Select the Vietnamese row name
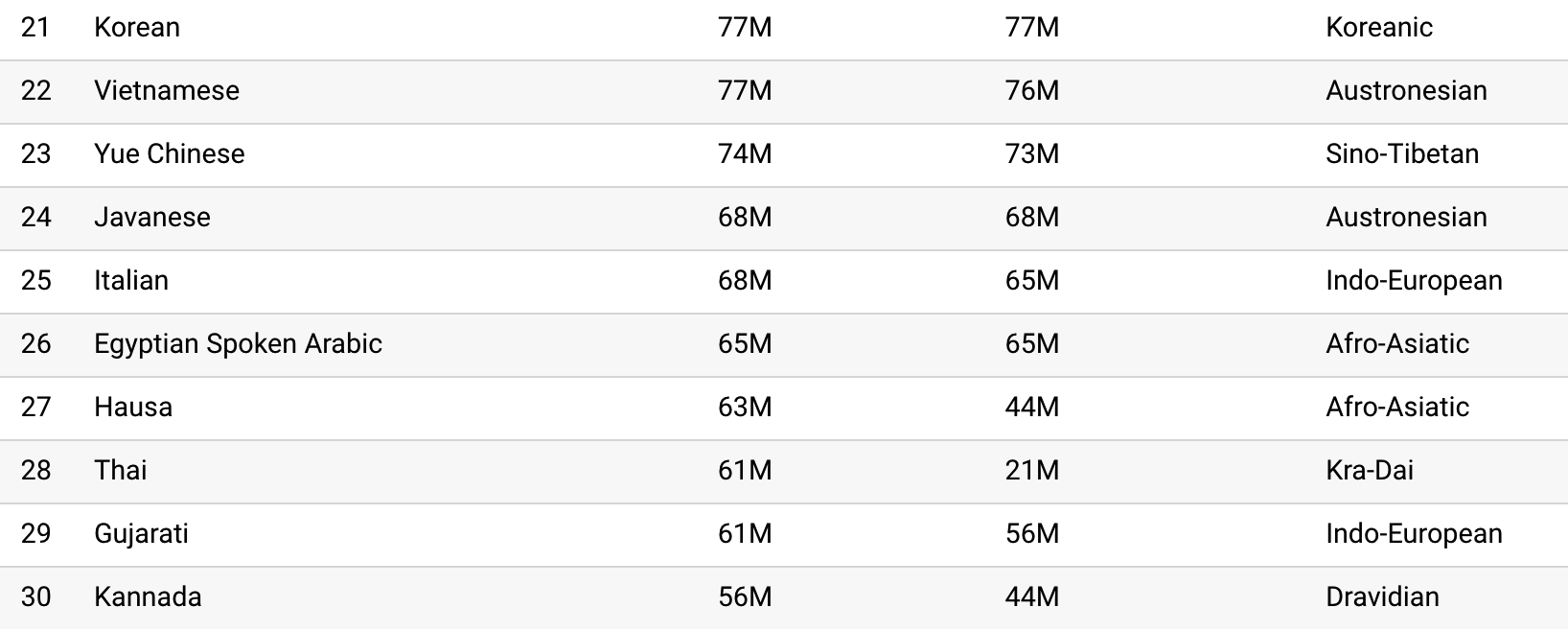 tap(167, 90)
